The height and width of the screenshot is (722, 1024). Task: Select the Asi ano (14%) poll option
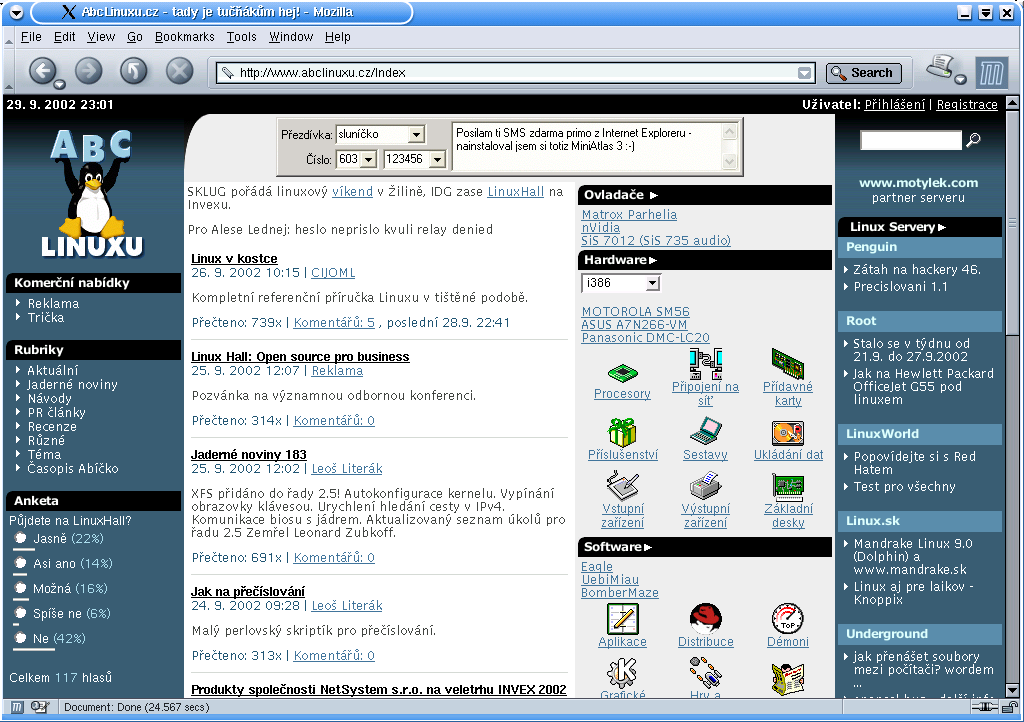pyautogui.click(x=20, y=563)
